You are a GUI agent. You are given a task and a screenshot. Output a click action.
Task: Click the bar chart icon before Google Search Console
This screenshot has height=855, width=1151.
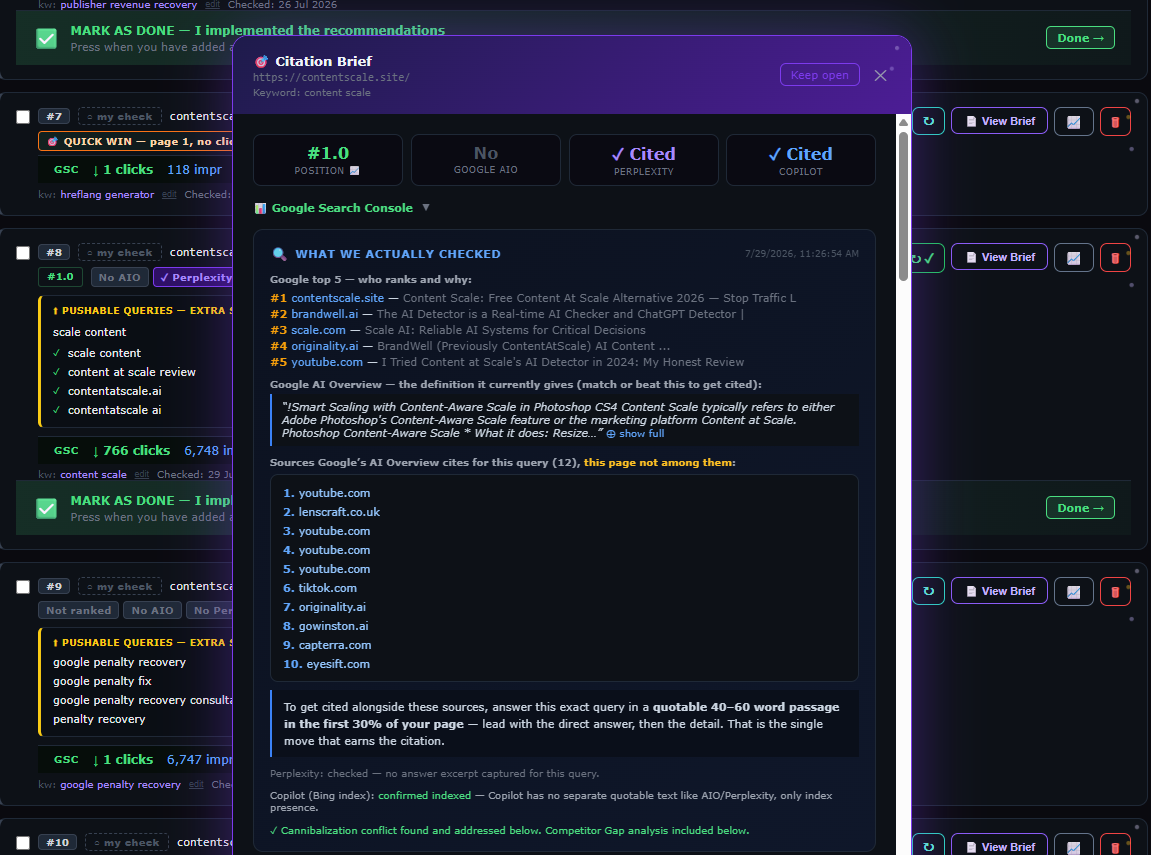coord(260,208)
